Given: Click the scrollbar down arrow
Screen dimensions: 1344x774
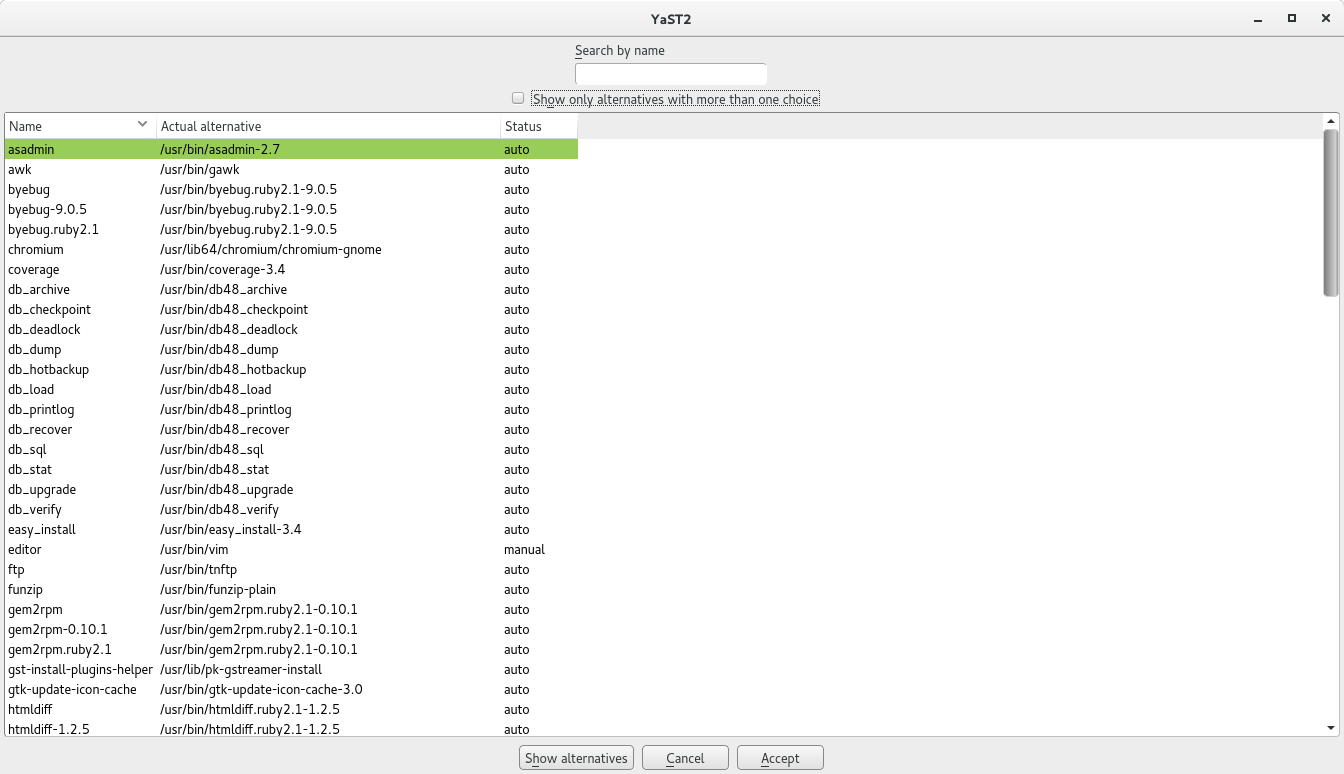Looking at the screenshot, I should point(1330,728).
